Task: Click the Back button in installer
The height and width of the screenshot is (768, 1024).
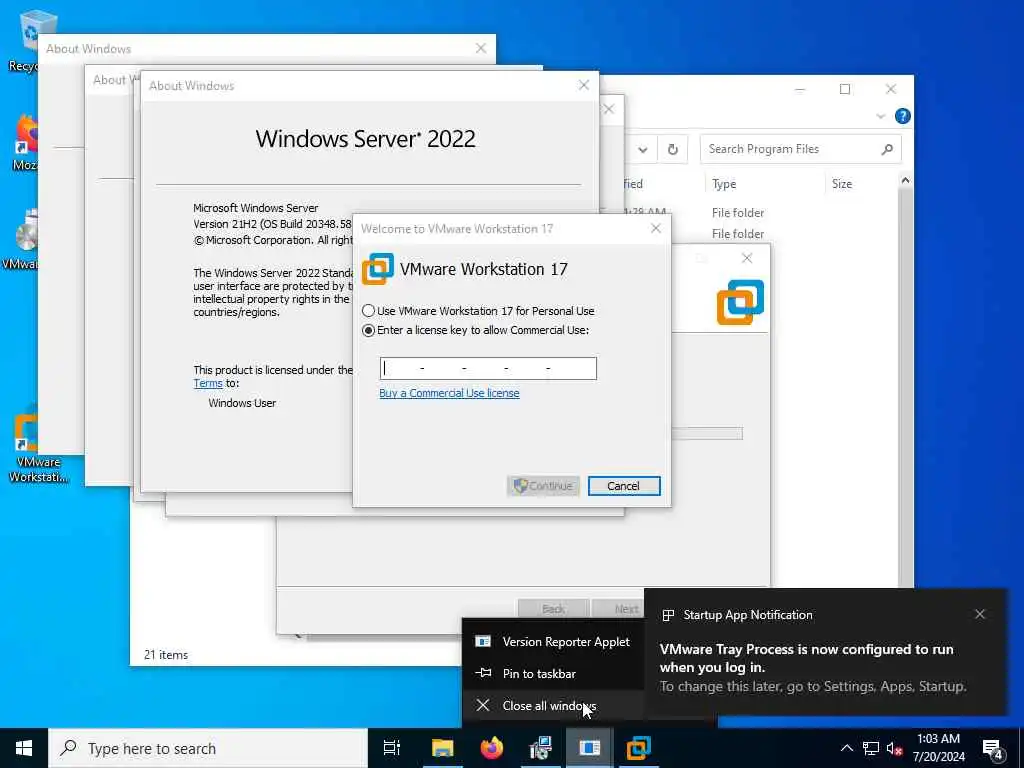Action: (x=553, y=609)
